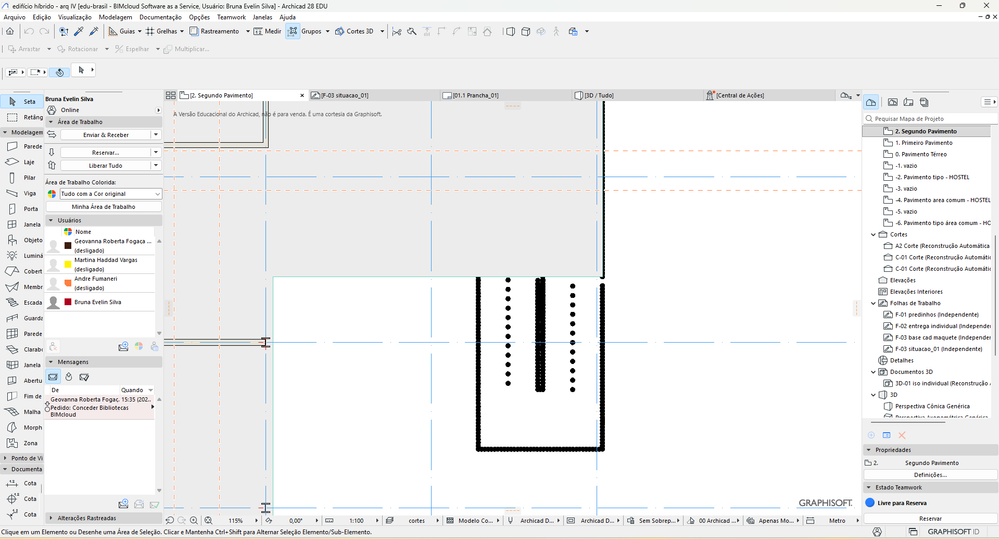Screen dimensions: 999x539
Task: Switch to the F-03 situacao_01 tab
Action: click(x=374, y=96)
